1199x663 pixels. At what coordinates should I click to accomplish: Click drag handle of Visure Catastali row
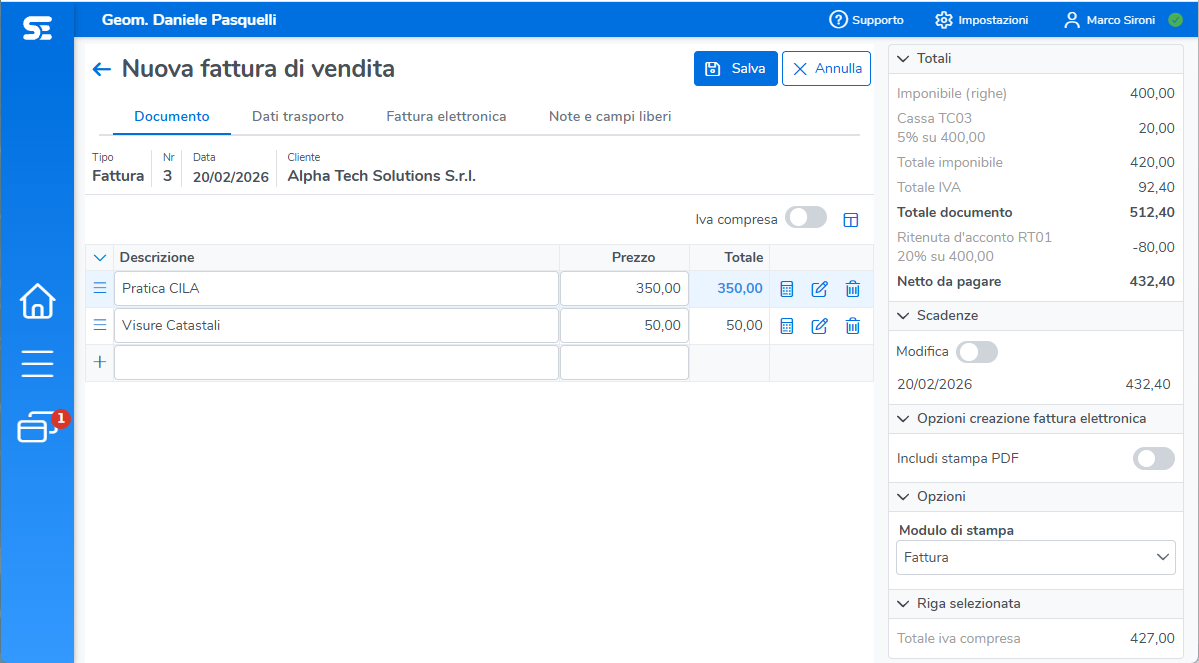(99, 325)
